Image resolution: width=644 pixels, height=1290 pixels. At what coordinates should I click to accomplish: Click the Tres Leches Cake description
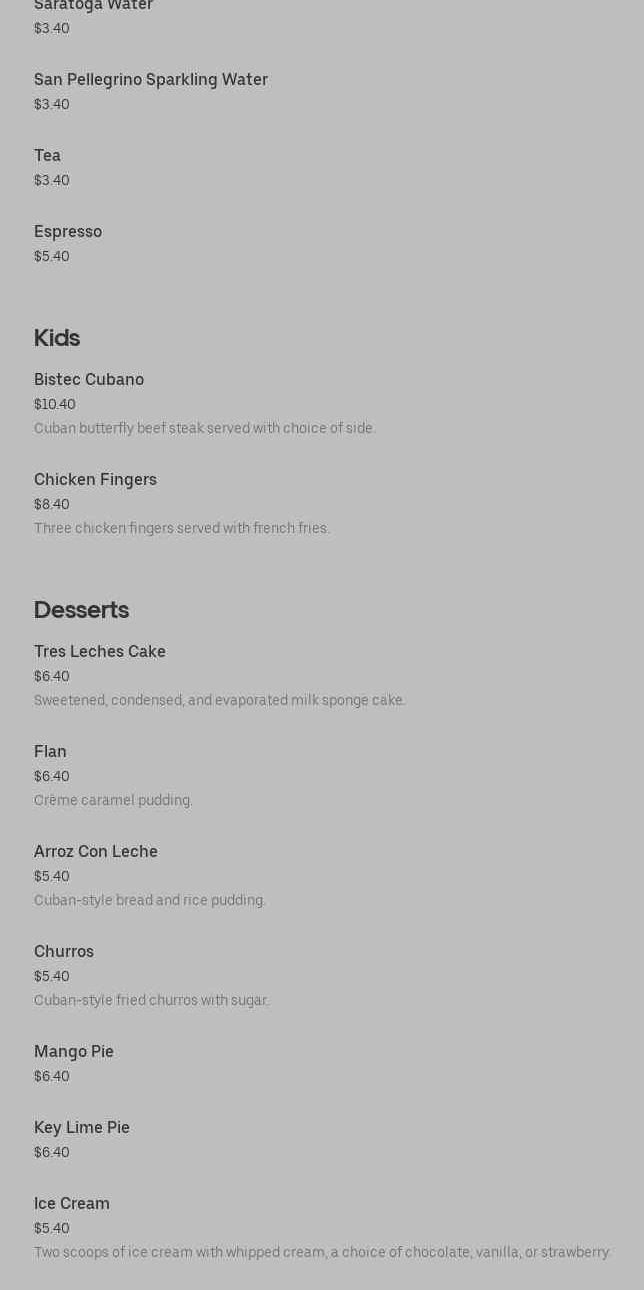click(220, 700)
